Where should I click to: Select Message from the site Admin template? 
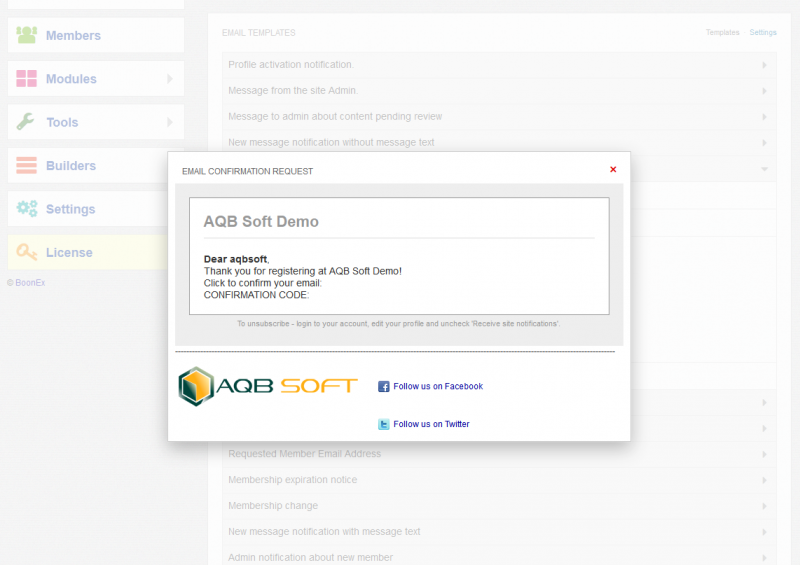pyautogui.click(x=293, y=90)
